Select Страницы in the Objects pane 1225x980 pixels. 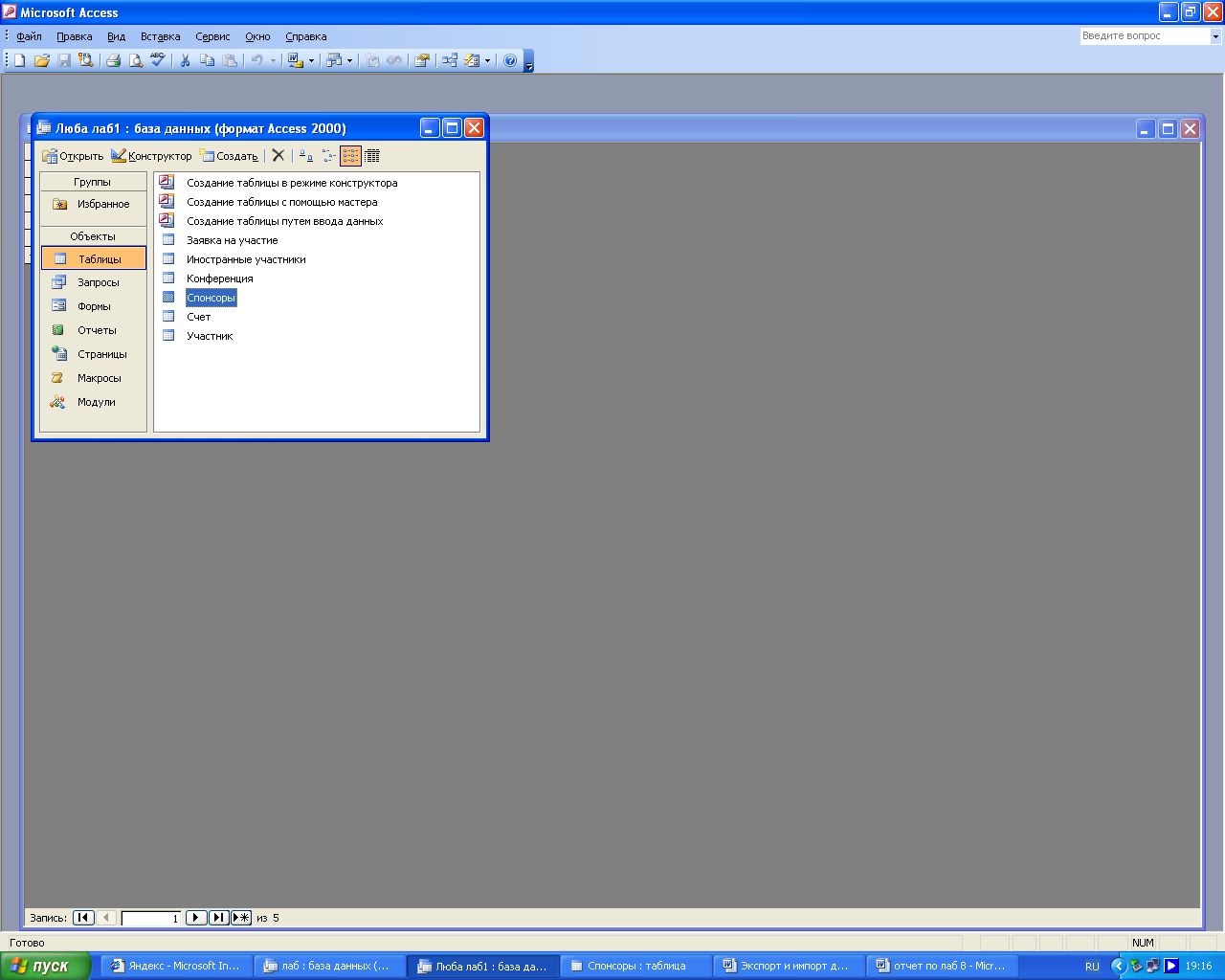tap(94, 354)
